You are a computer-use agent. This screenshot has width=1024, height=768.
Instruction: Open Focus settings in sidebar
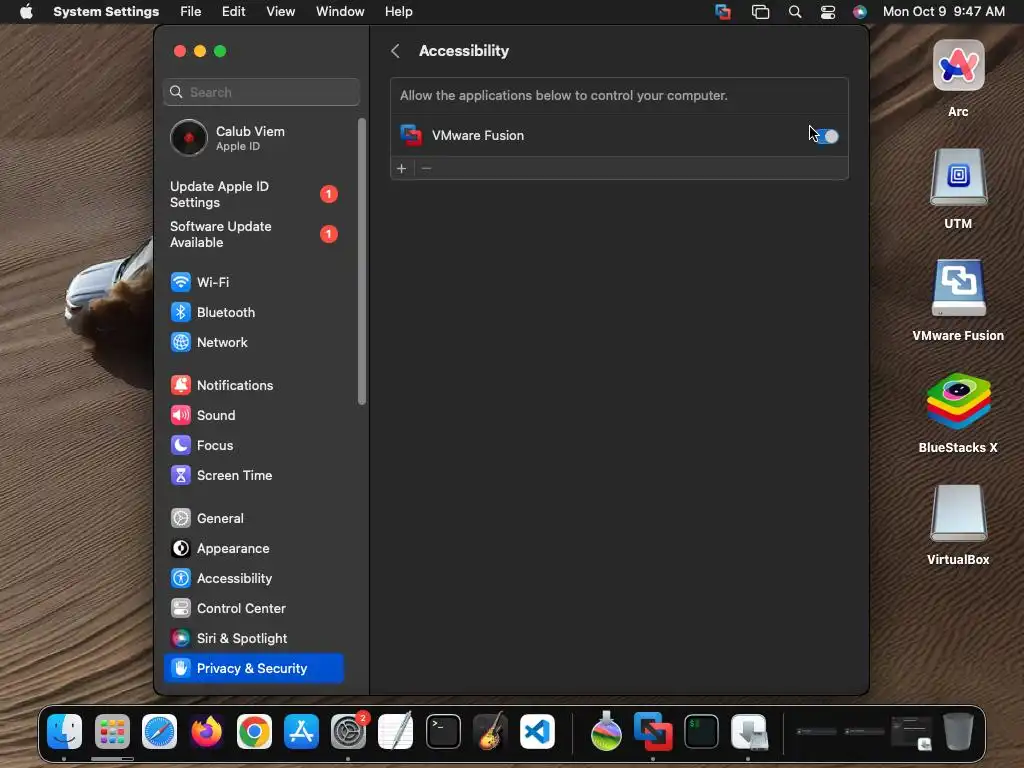[x=254, y=445]
